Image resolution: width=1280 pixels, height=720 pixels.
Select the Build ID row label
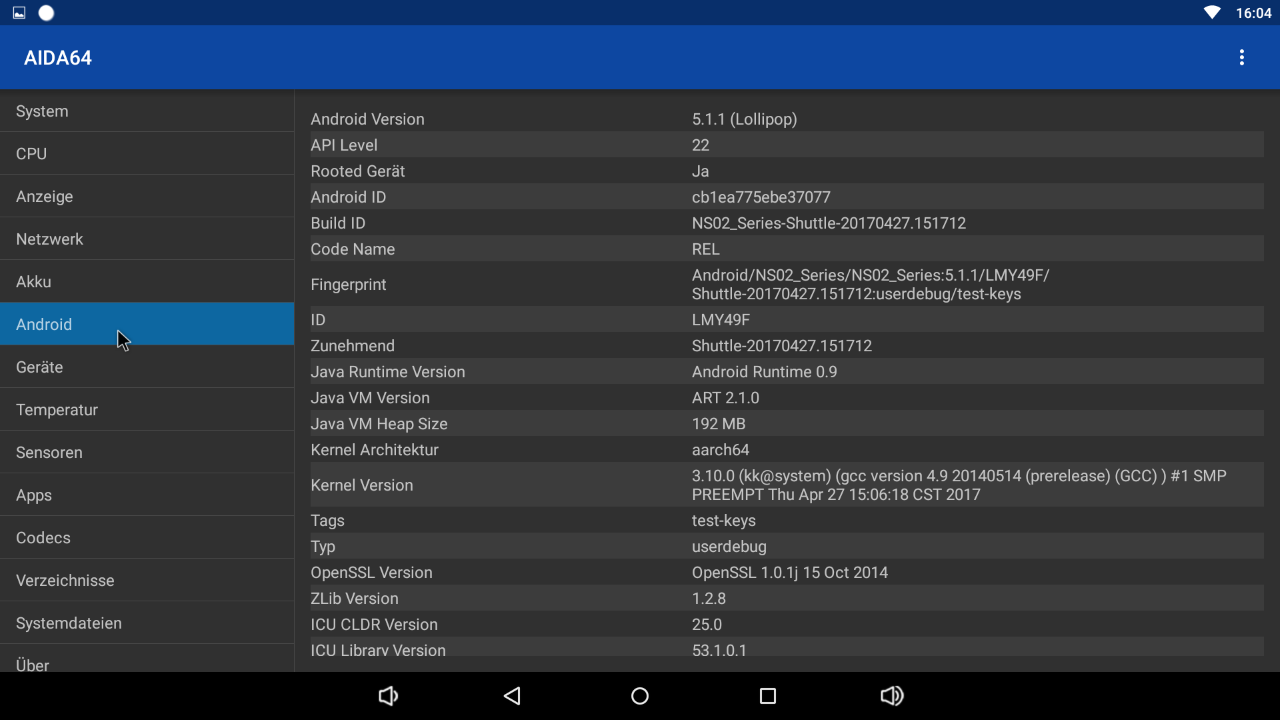pyautogui.click(x=338, y=223)
